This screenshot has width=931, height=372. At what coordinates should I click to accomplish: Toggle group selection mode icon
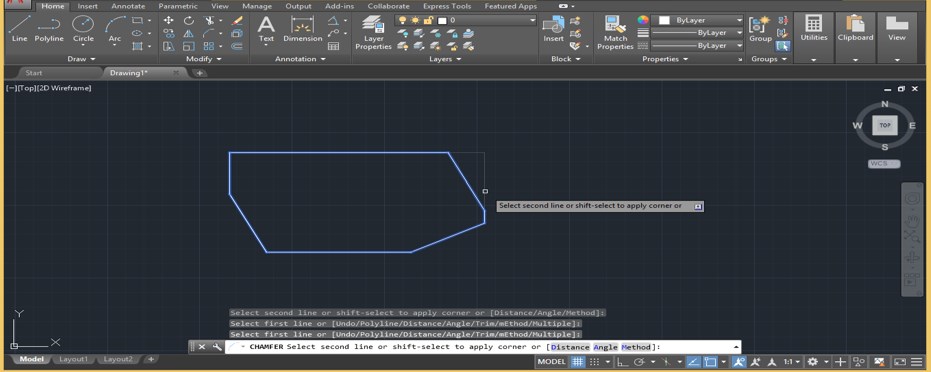pos(783,46)
